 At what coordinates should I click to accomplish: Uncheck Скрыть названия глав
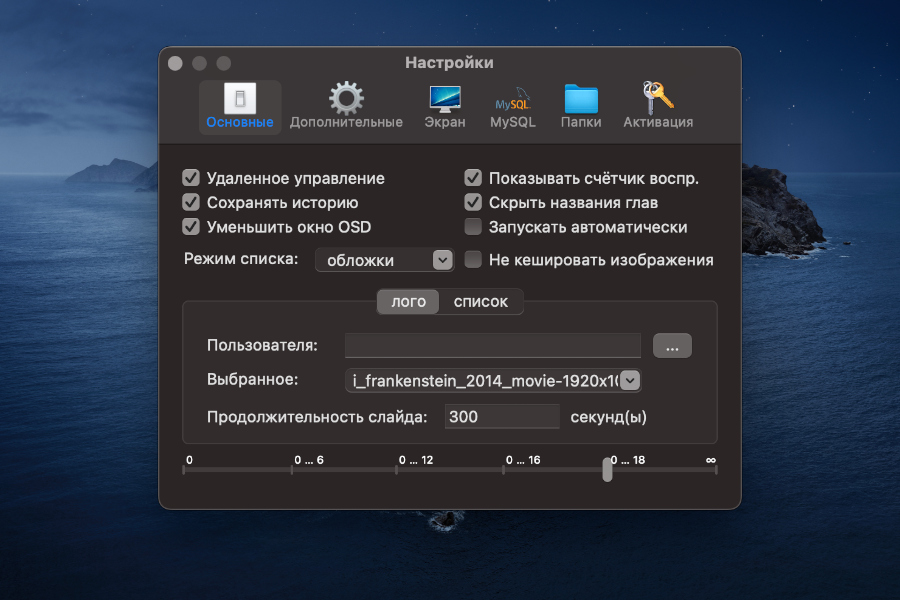coord(472,202)
